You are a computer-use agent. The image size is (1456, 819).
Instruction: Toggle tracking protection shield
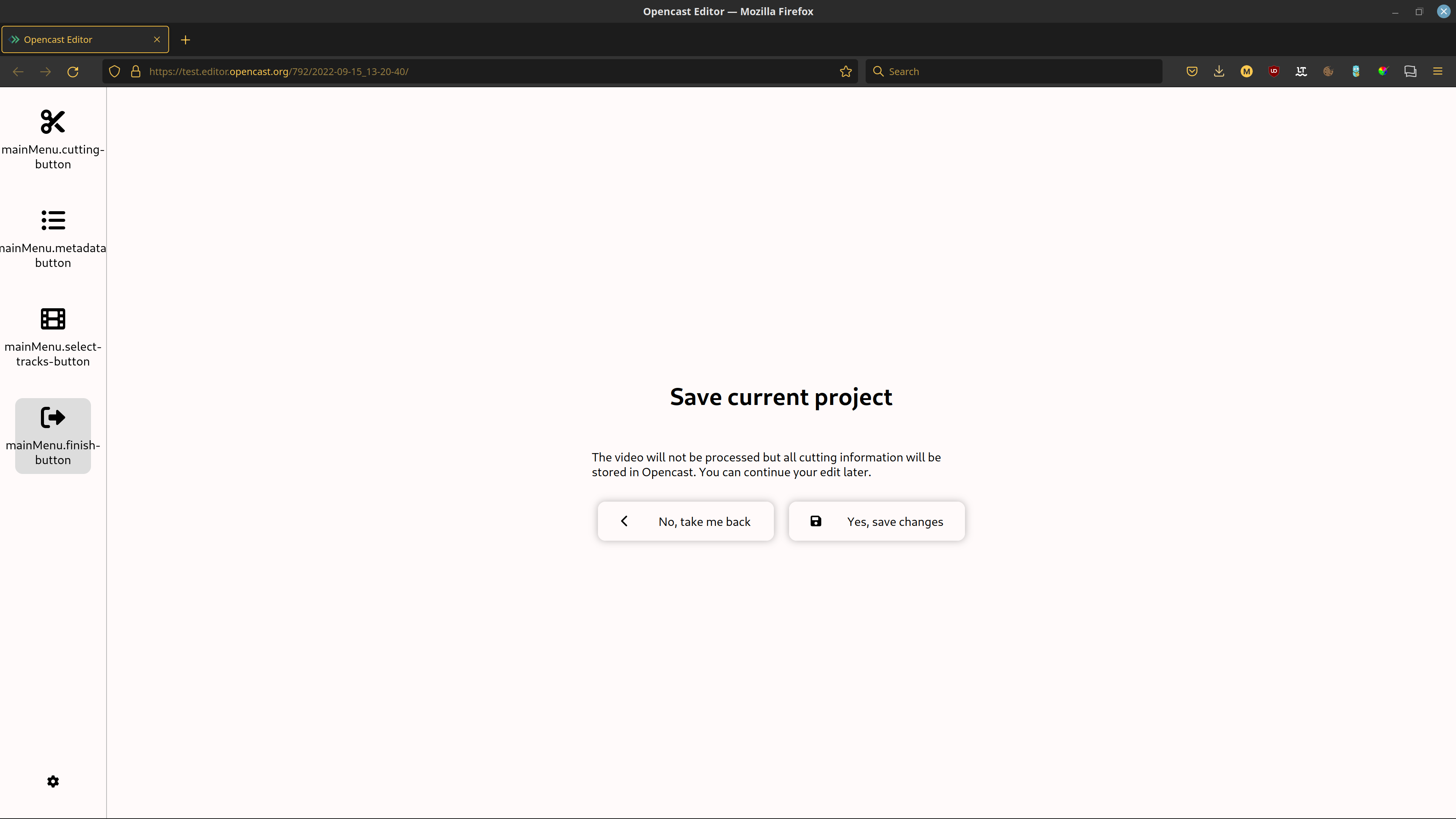115,71
